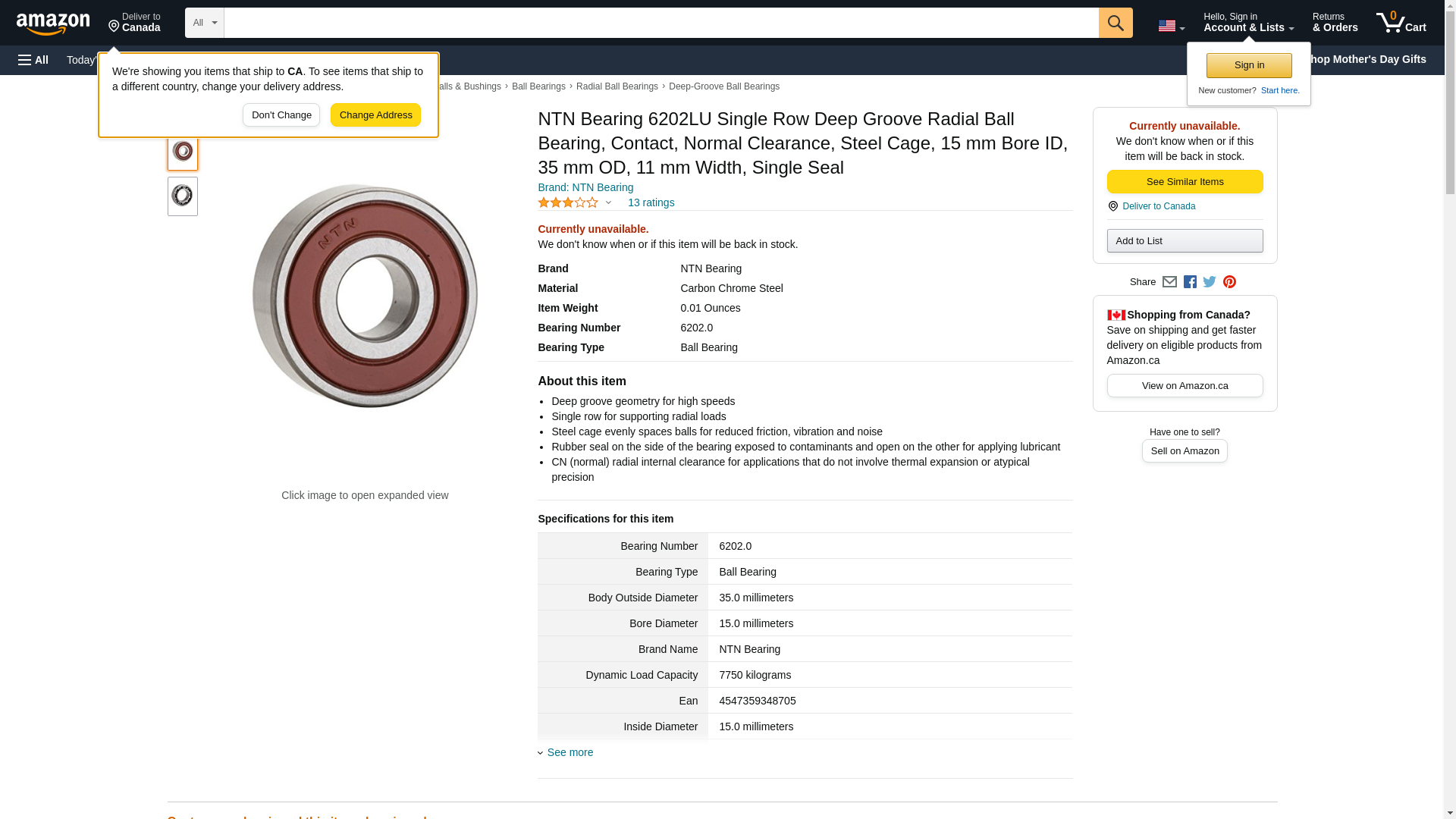The width and height of the screenshot is (1456, 819).
Task: Select the second bearing thumbnail image
Action: click(183, 196)
